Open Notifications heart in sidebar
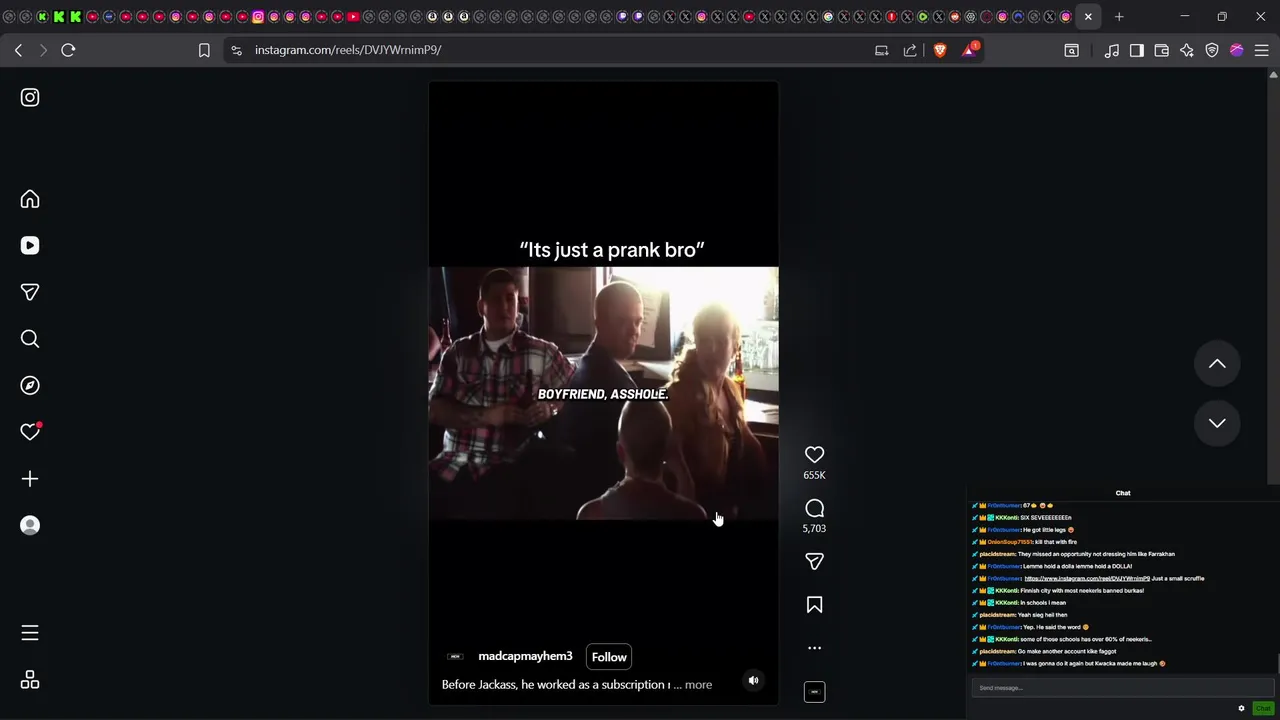1280x720 pixels. 30,432
